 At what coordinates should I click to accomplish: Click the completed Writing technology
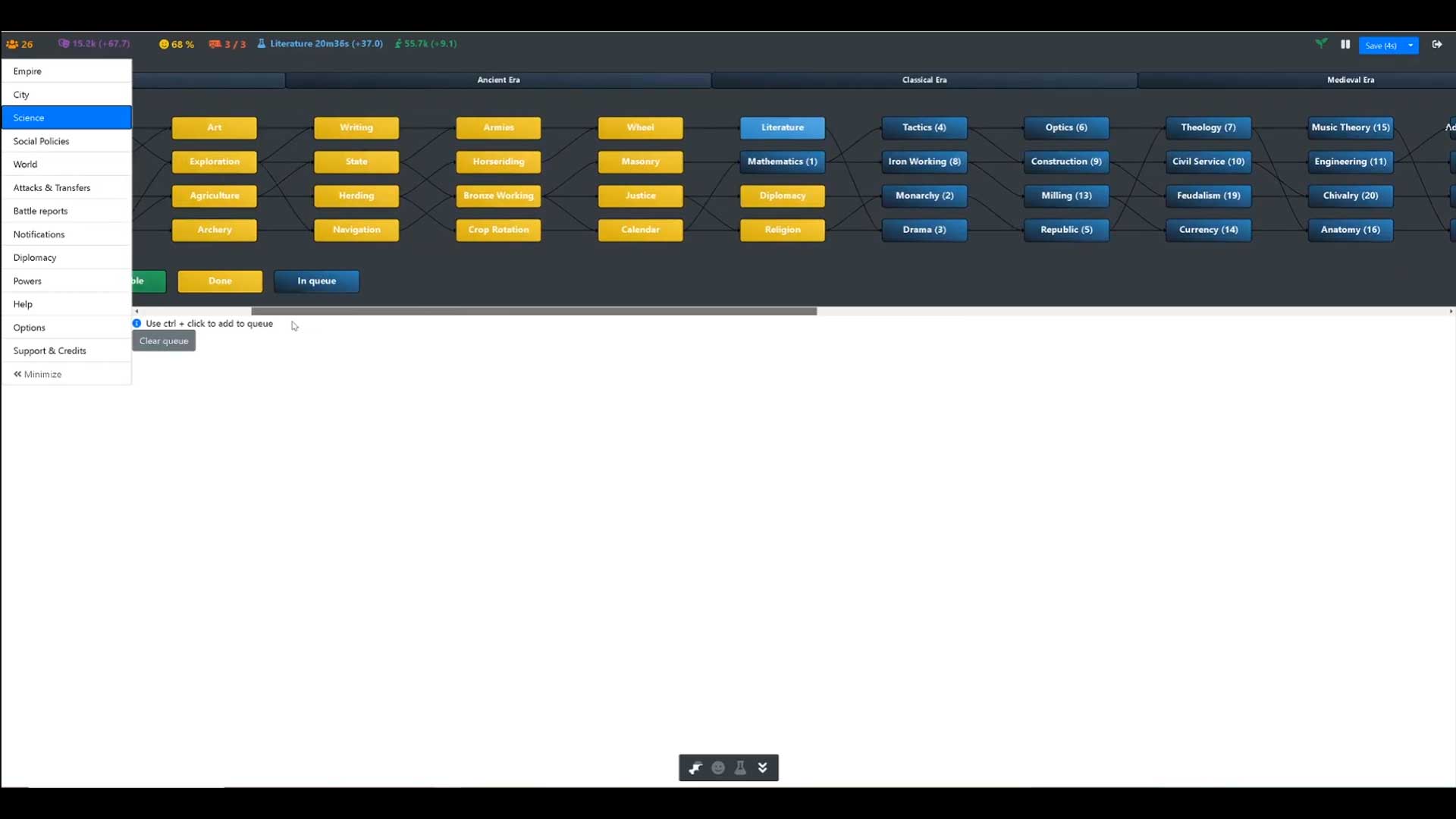(356, 127)
